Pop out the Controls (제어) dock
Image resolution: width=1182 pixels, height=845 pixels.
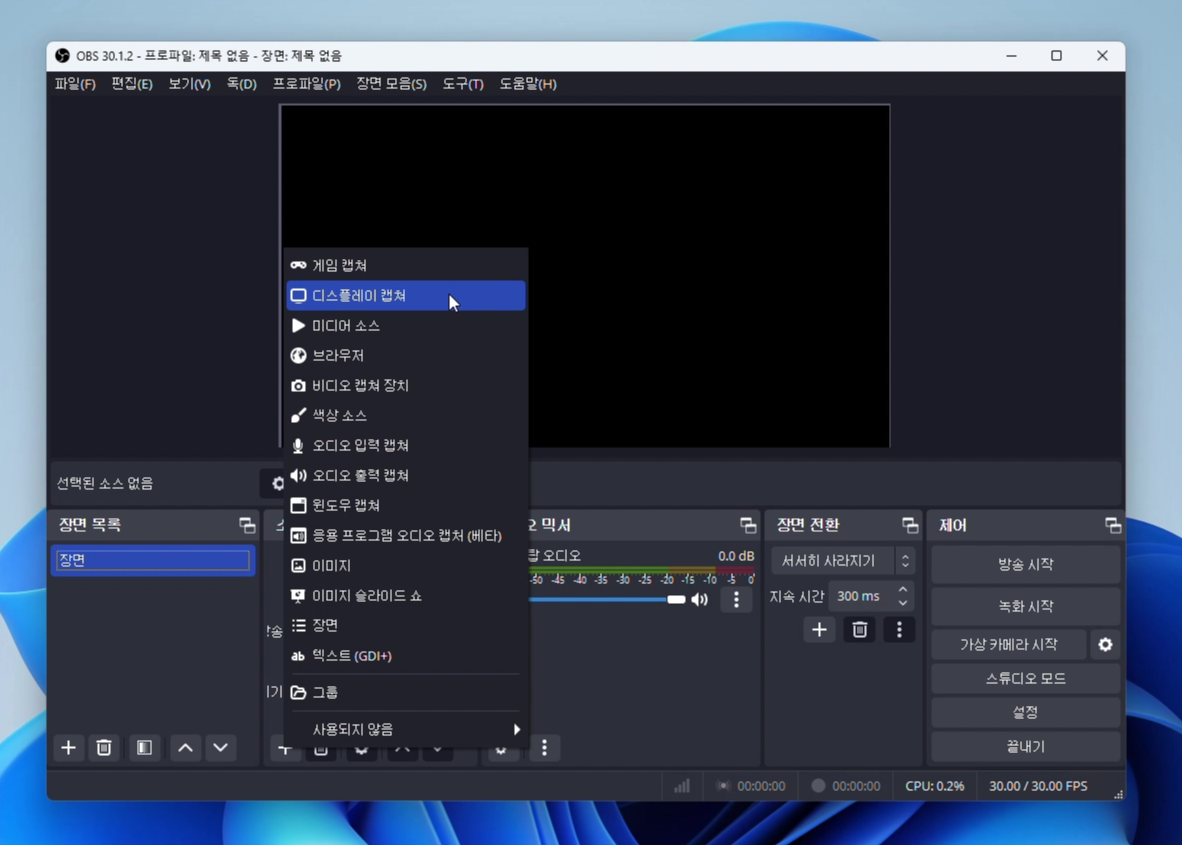1113,525
